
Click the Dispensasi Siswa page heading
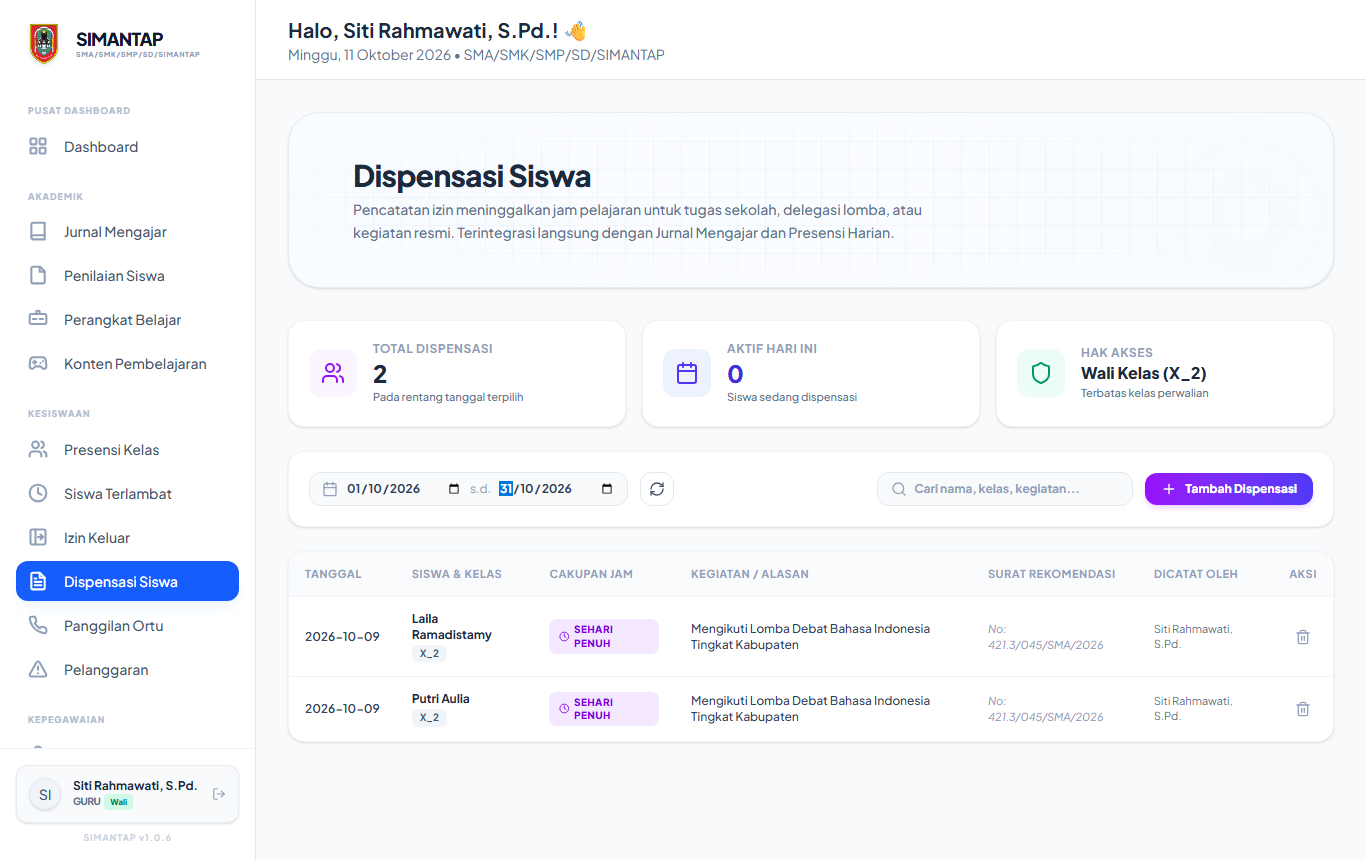[x=472, y=177]
